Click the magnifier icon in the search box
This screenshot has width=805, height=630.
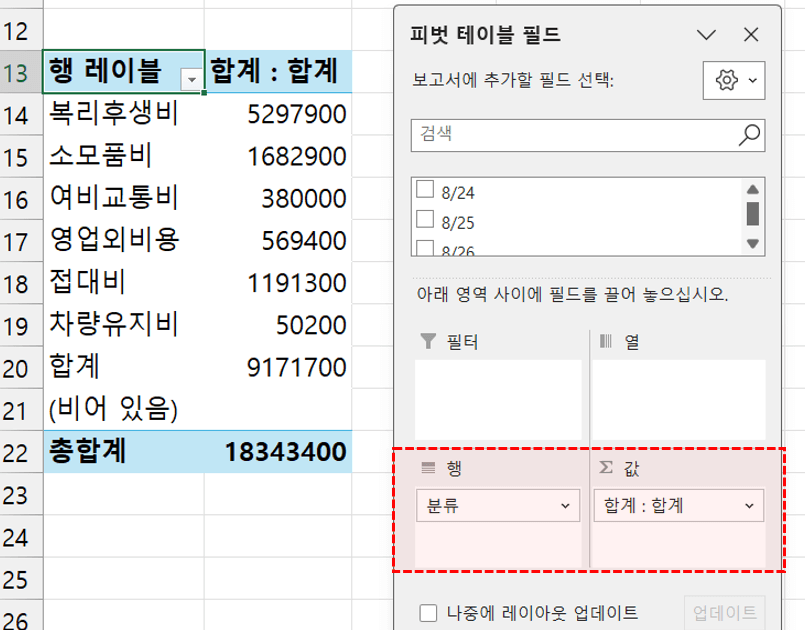point(746,133)
